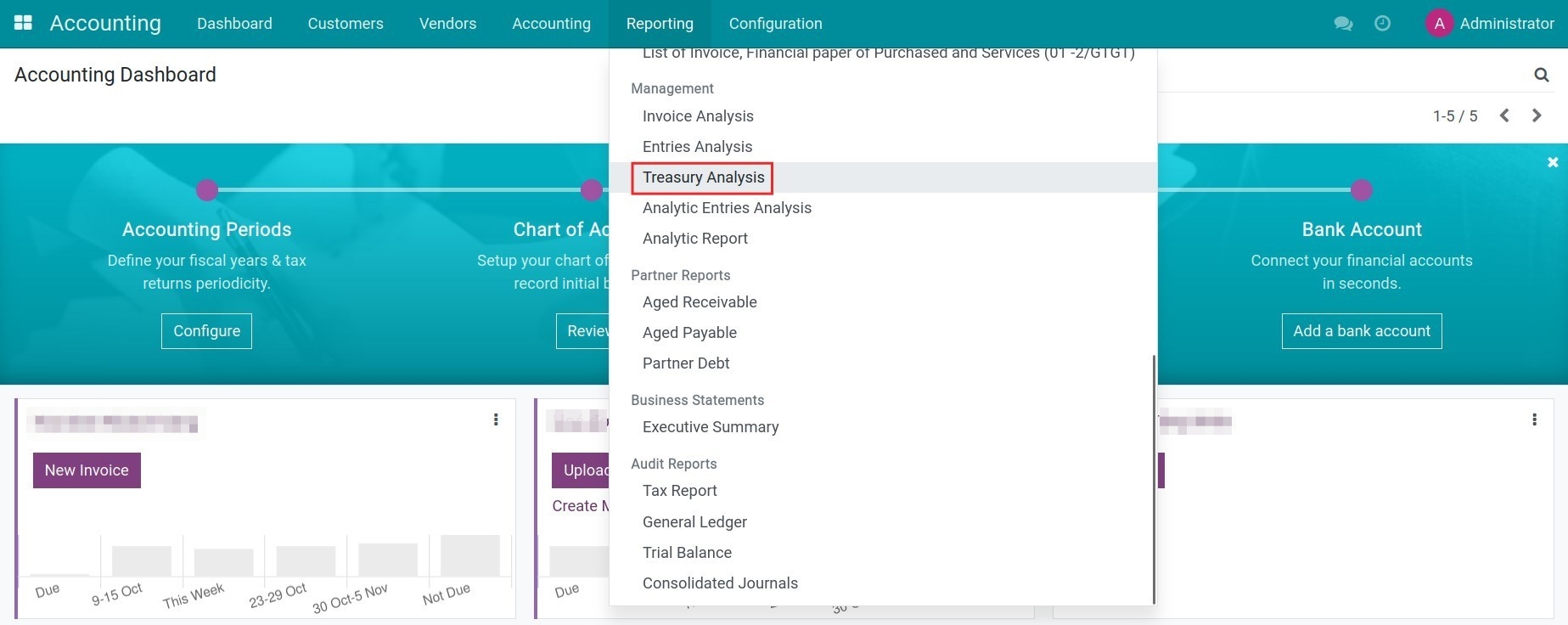This screenshot has width=1568, height=625.
Task: Click the Upload button
Action: (x=581, y=470)
